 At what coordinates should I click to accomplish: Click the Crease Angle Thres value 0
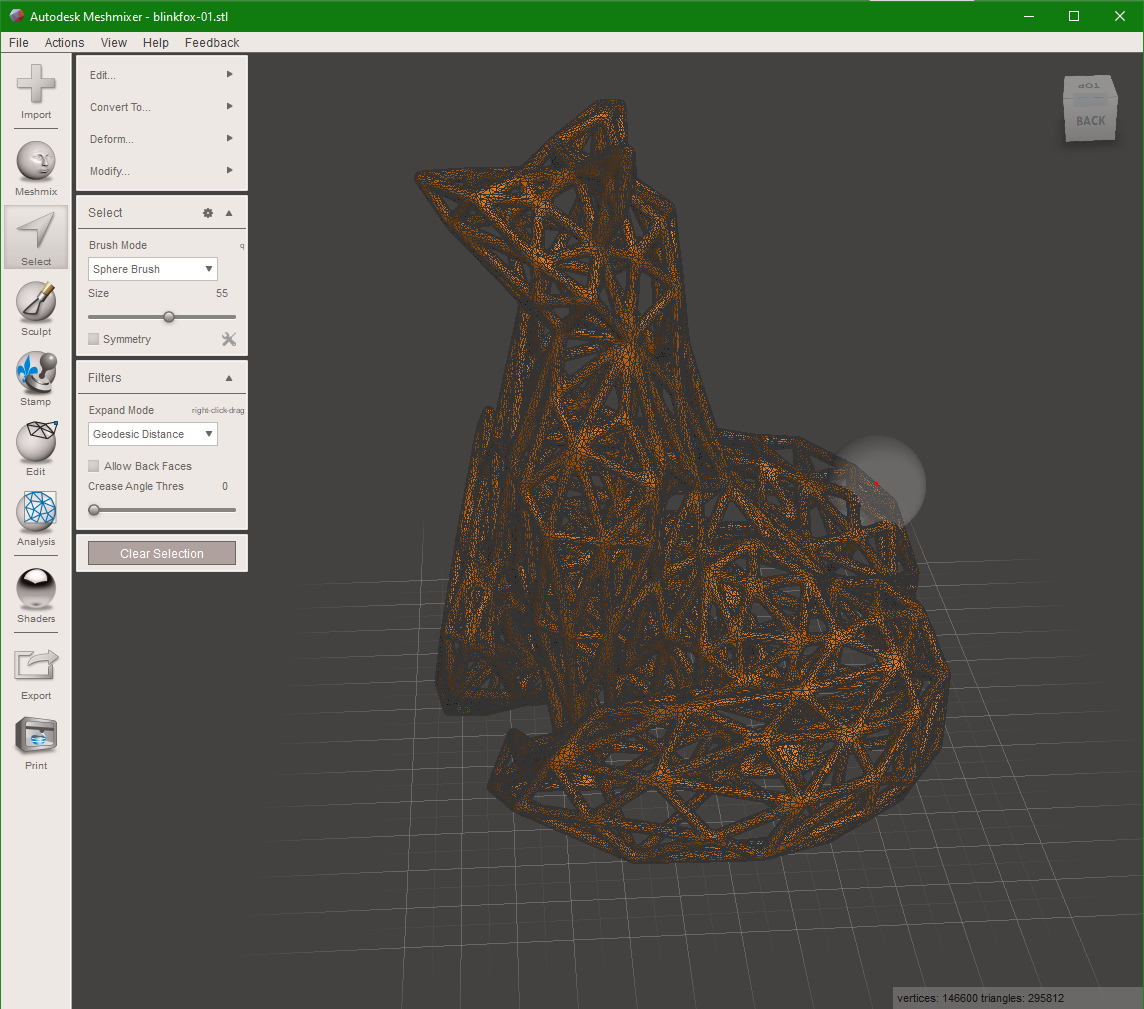point(225,487)
